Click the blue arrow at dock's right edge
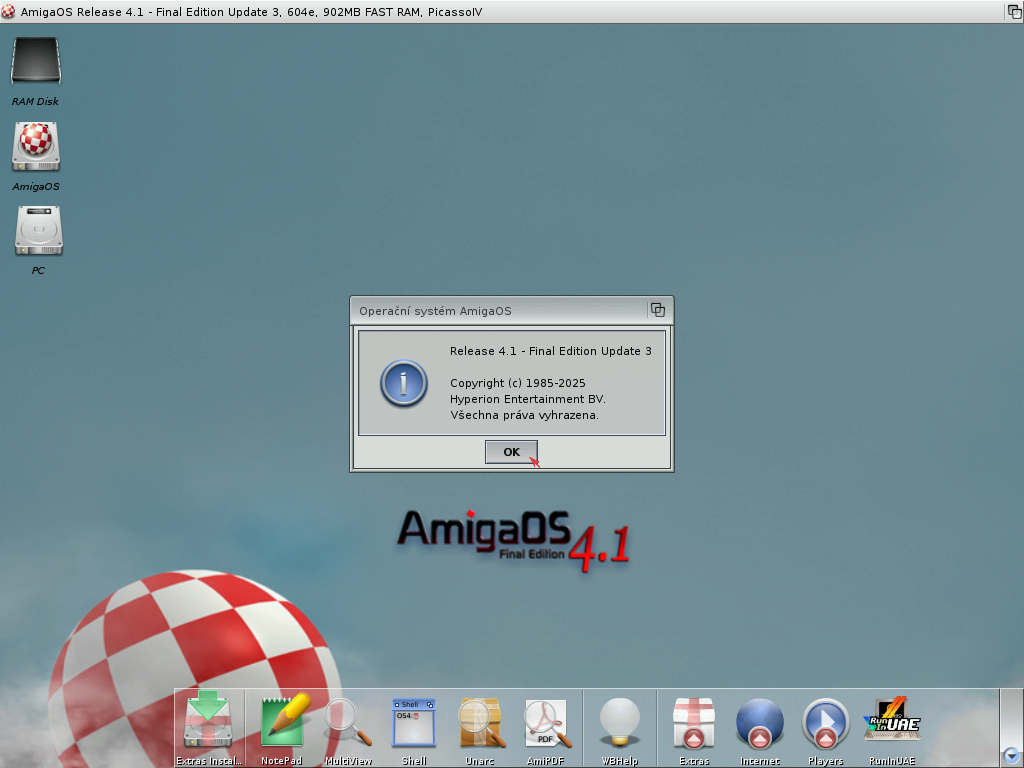The width and height of the screenshot is (1024, 768). point(1011,755)
